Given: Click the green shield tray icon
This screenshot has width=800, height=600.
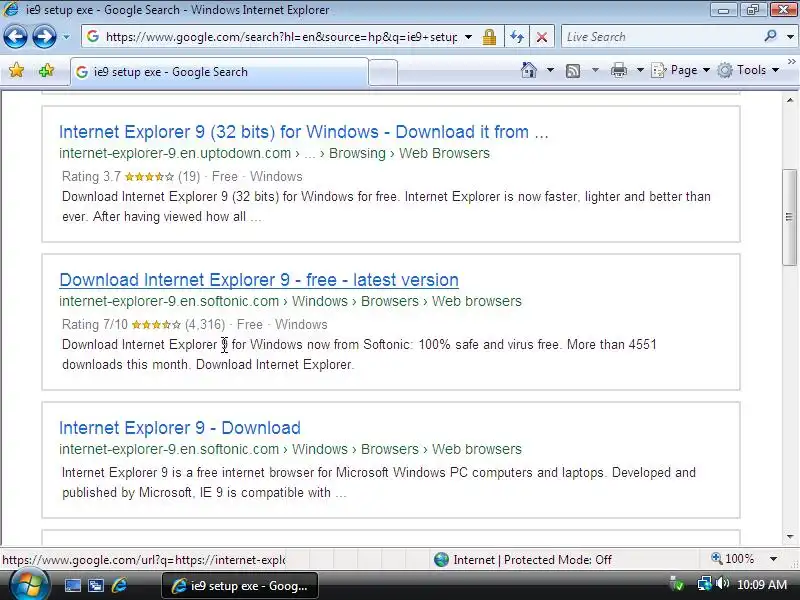Looking at the screenshot, I should tap(677, 584).
